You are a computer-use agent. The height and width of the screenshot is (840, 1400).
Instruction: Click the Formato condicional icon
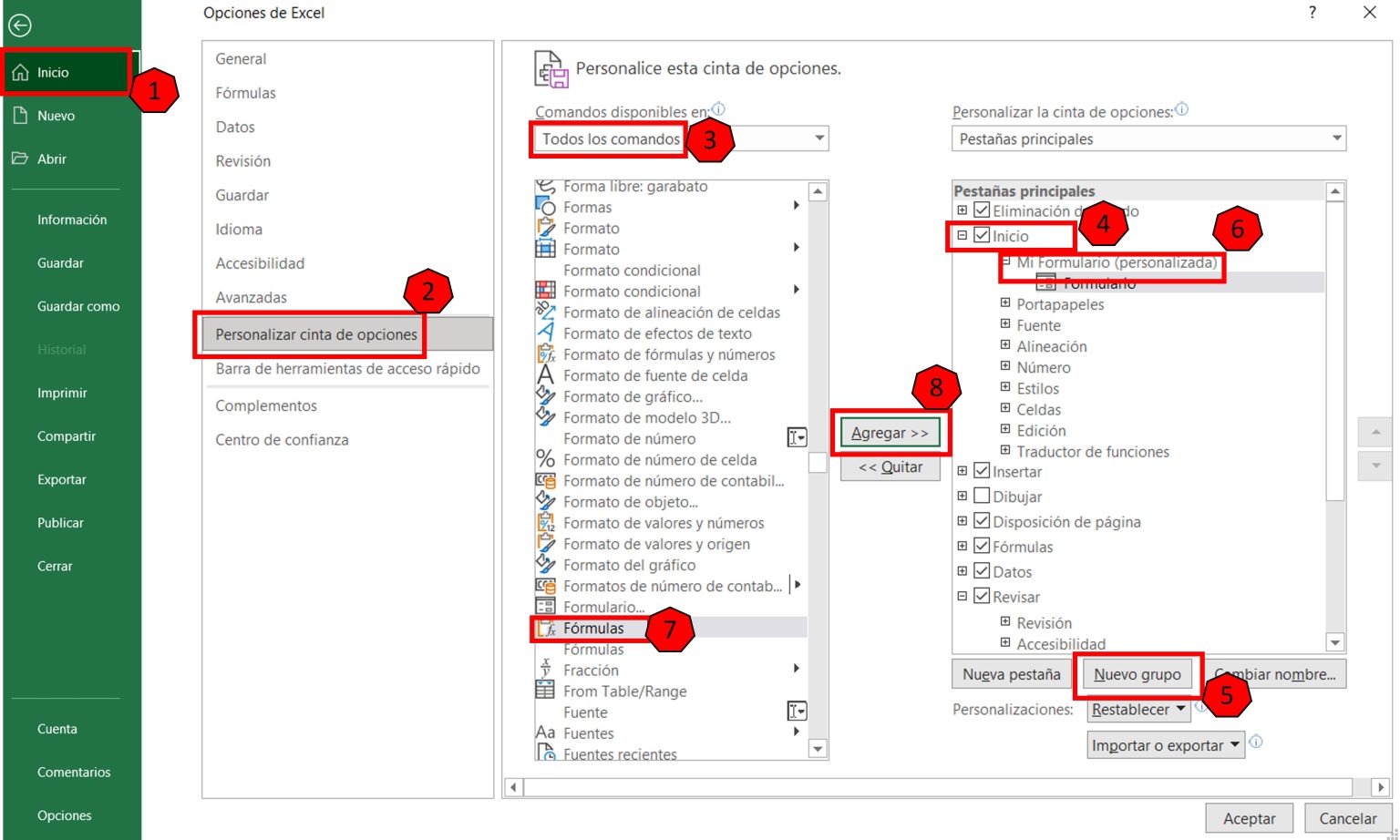pos(546,291)
